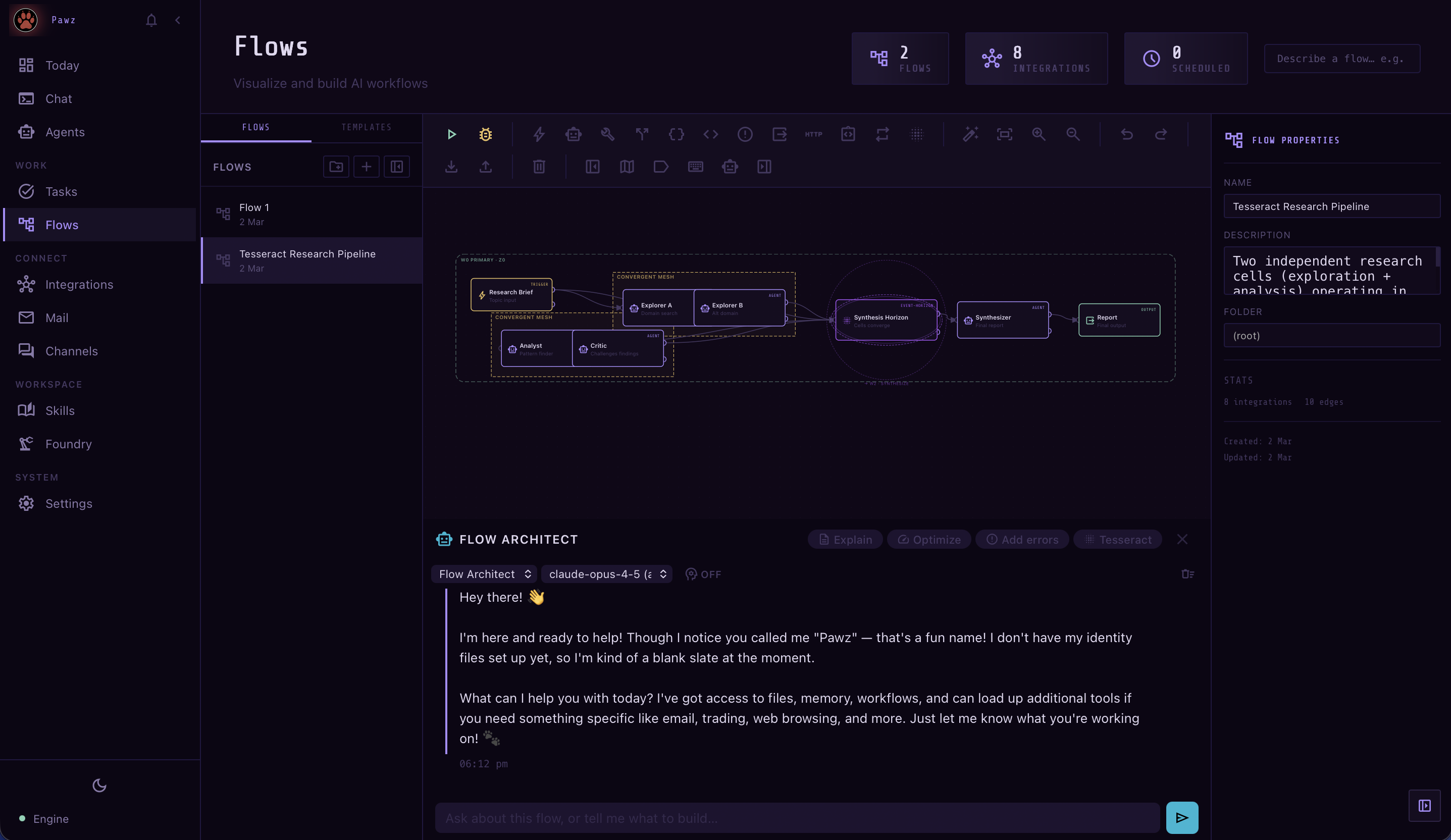Open the FLOWS tab
Viewport: 1451px width, 840px height.
[255, 127]
